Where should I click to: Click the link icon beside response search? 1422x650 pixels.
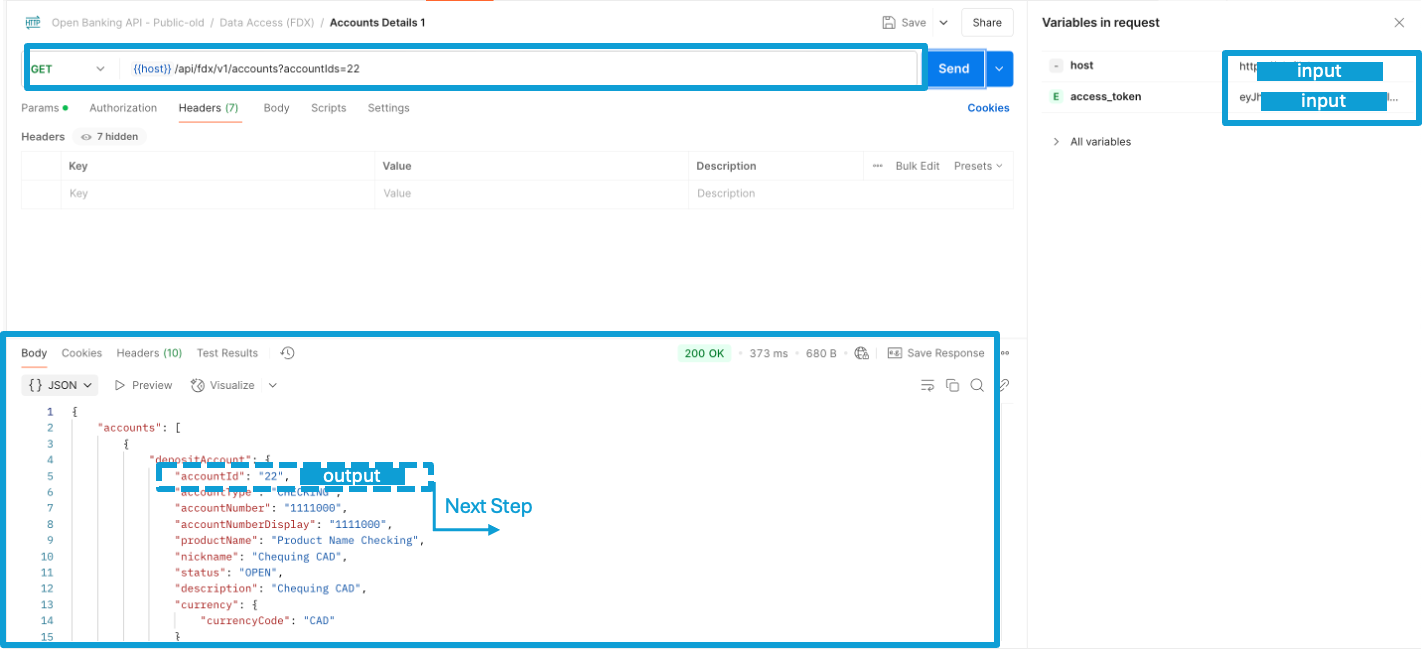point(1003,385)
